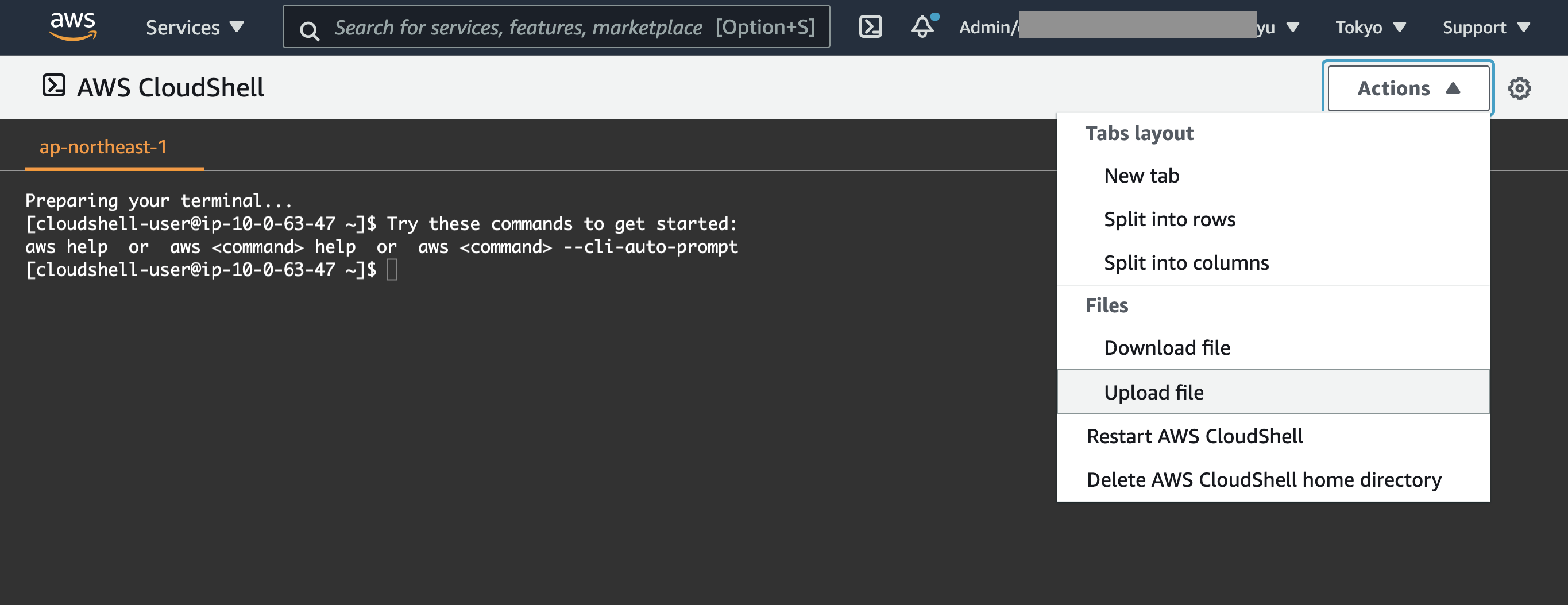Select the ap-northeast-1 terminal tab
1568x605 pixels.
[x=114, y=147]
